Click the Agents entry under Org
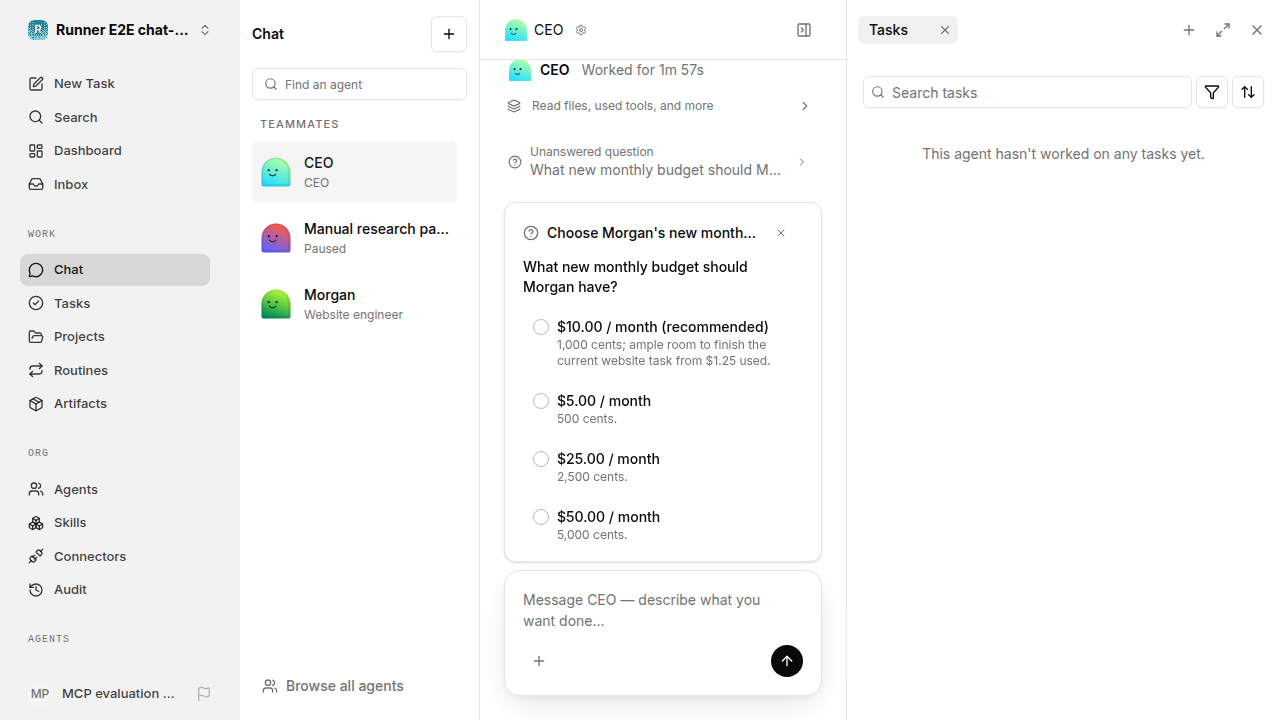The image size is (1280, 720). [x=115, y=489]
